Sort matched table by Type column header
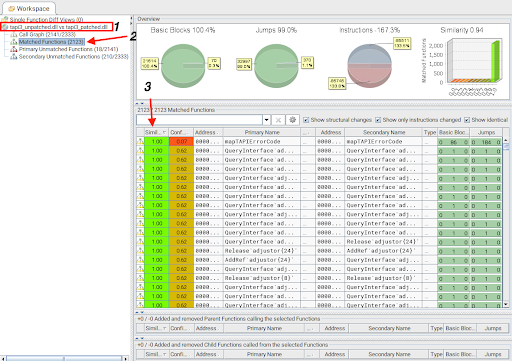This screenshot has width=512, height=361. point(430,132)
